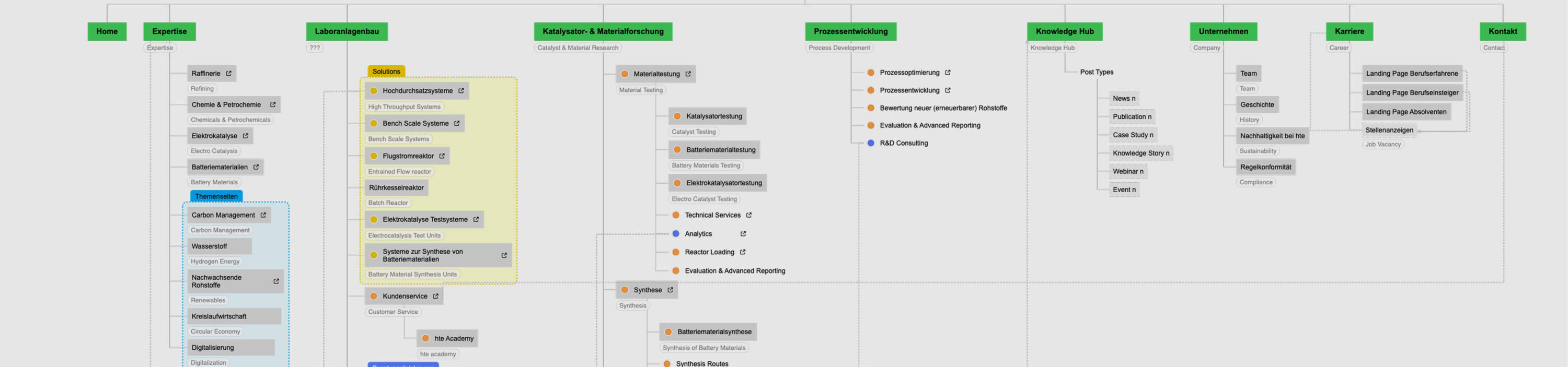
Task: Click the blue Themenseiten group label
Action: click(216, 196)
